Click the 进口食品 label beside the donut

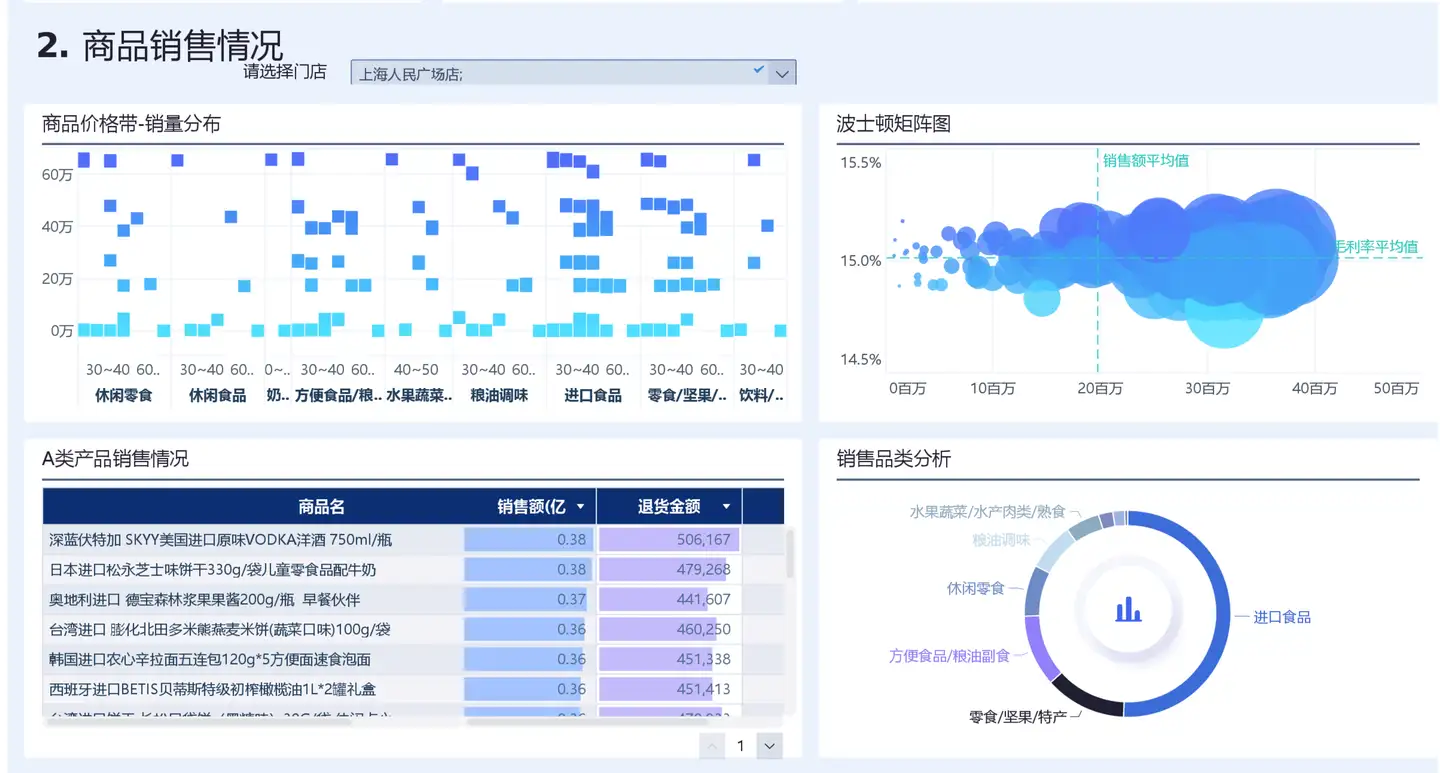[x=1282, y=617]
